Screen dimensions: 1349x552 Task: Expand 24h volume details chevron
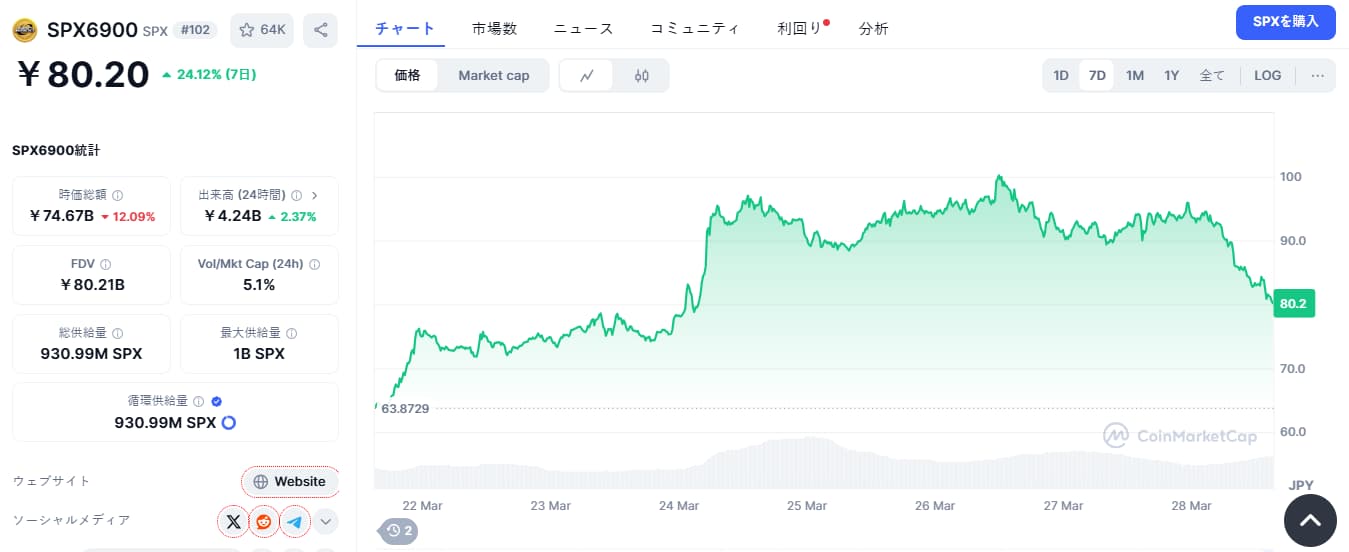[314, 196]
